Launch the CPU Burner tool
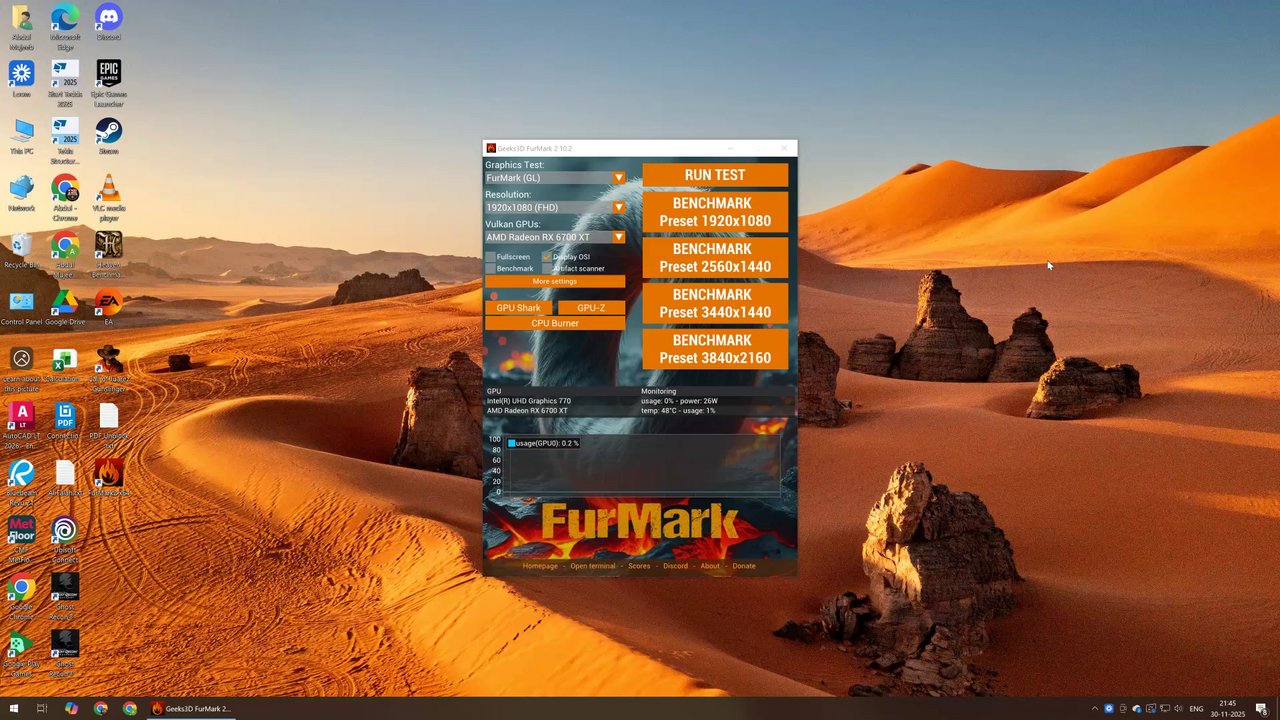 point(555,323)
